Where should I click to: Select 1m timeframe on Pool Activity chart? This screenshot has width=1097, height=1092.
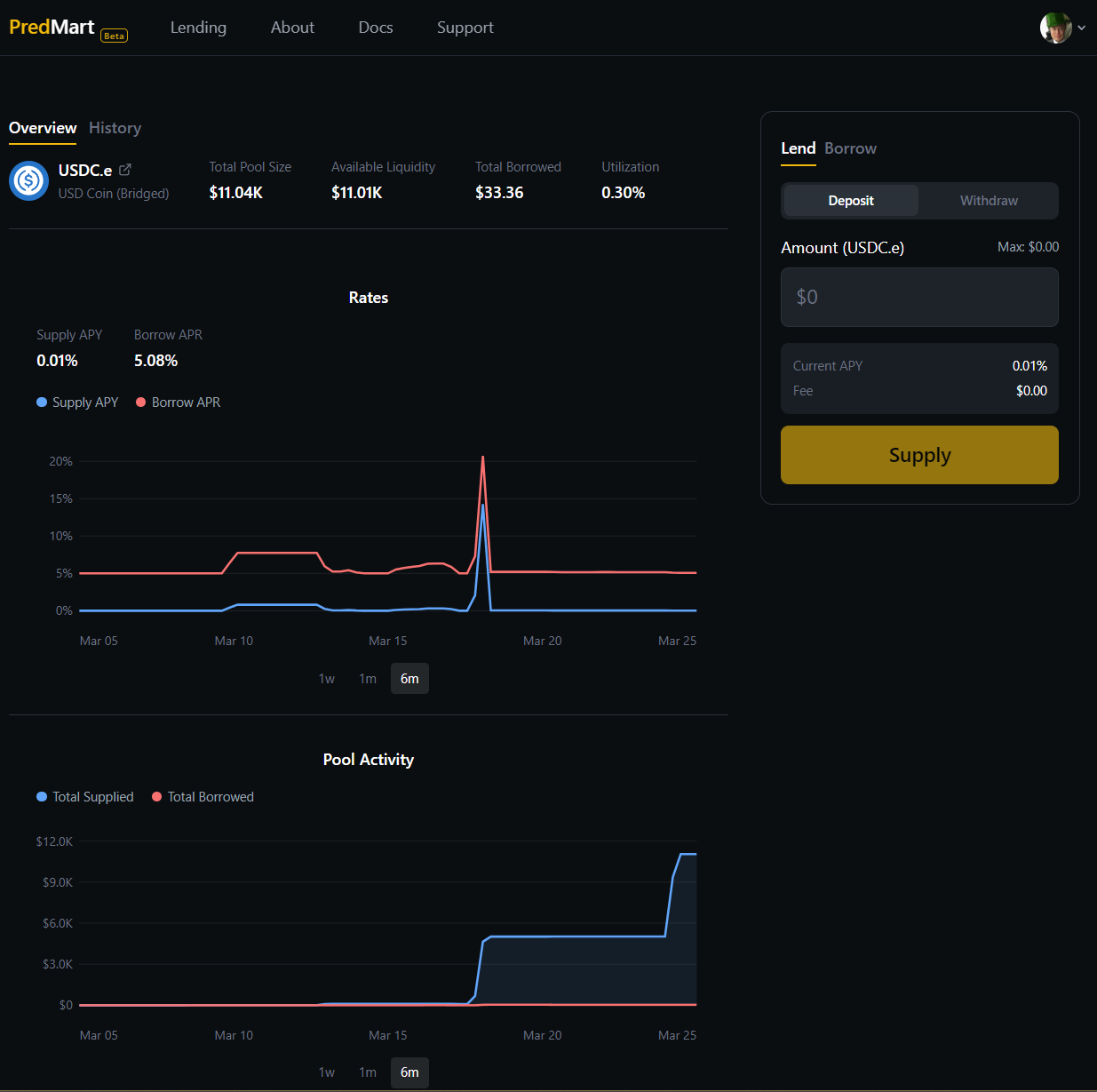point(367,1072)
